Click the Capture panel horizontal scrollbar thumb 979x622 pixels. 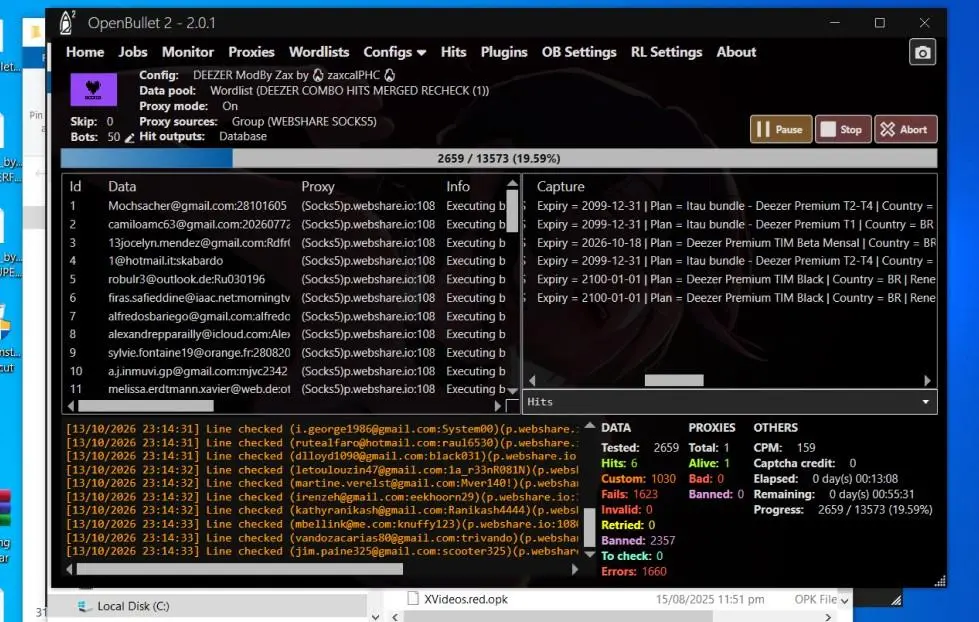click(x=674, y=380)
